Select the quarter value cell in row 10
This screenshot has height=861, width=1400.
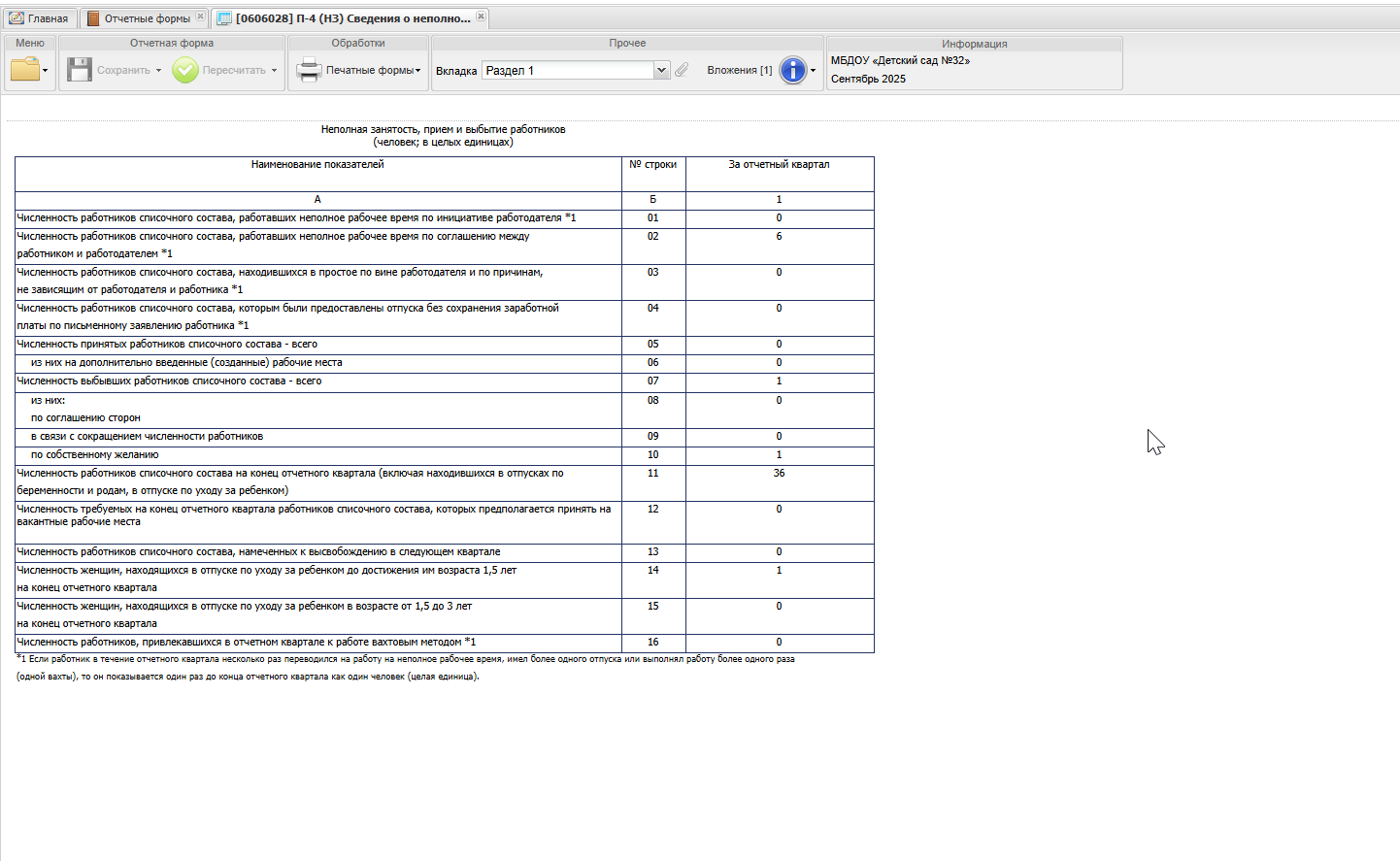780,456
